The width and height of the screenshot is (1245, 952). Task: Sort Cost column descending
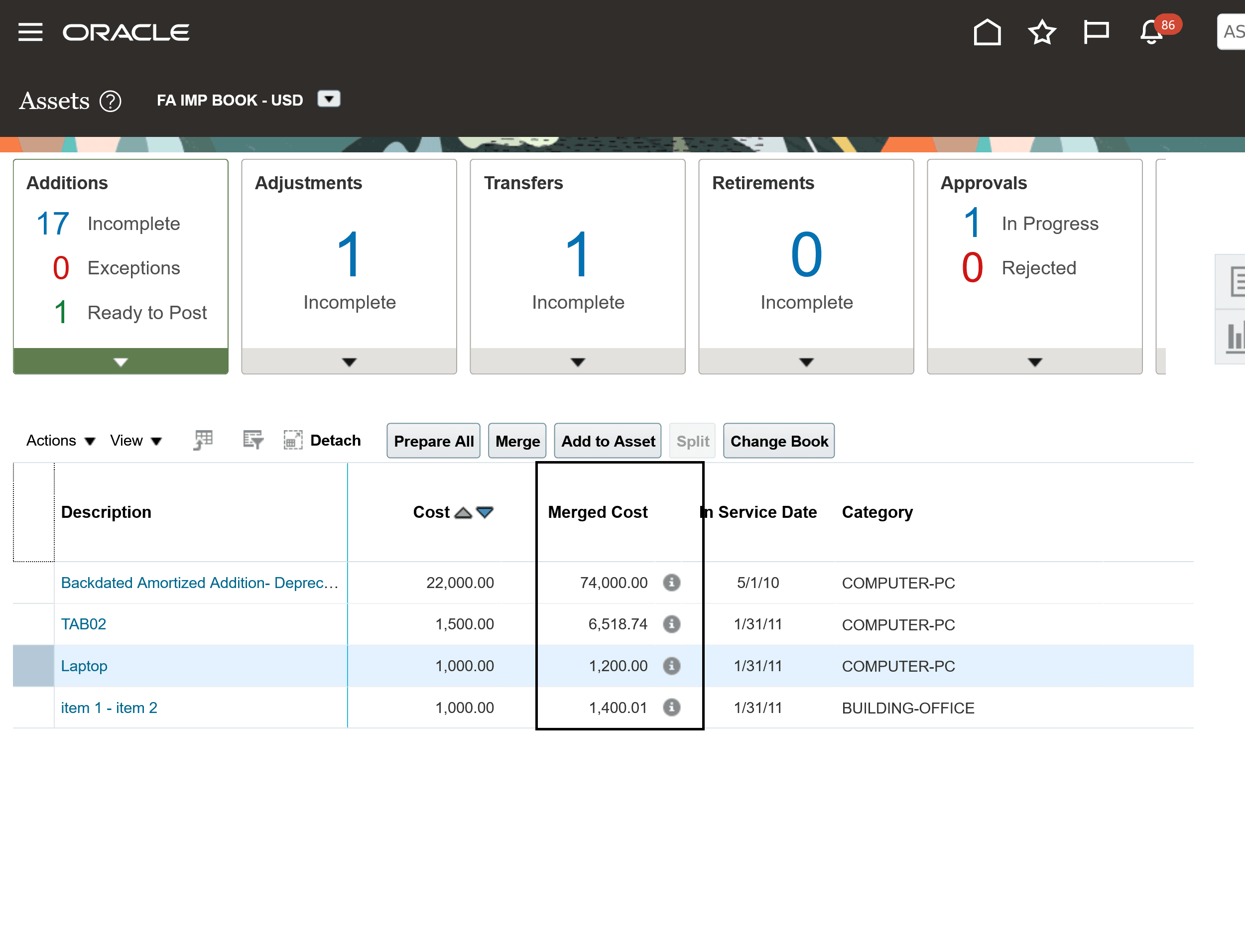485,512
